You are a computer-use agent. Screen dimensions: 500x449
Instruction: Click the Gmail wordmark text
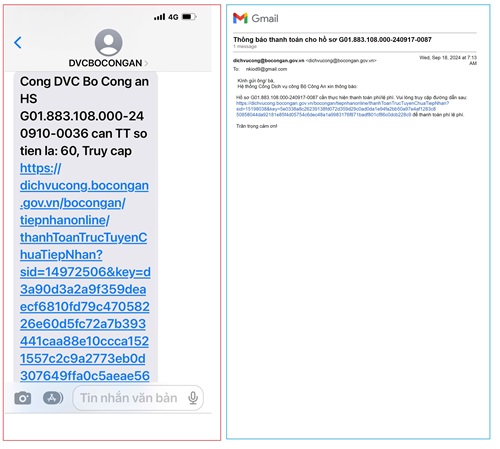(265, 18)
